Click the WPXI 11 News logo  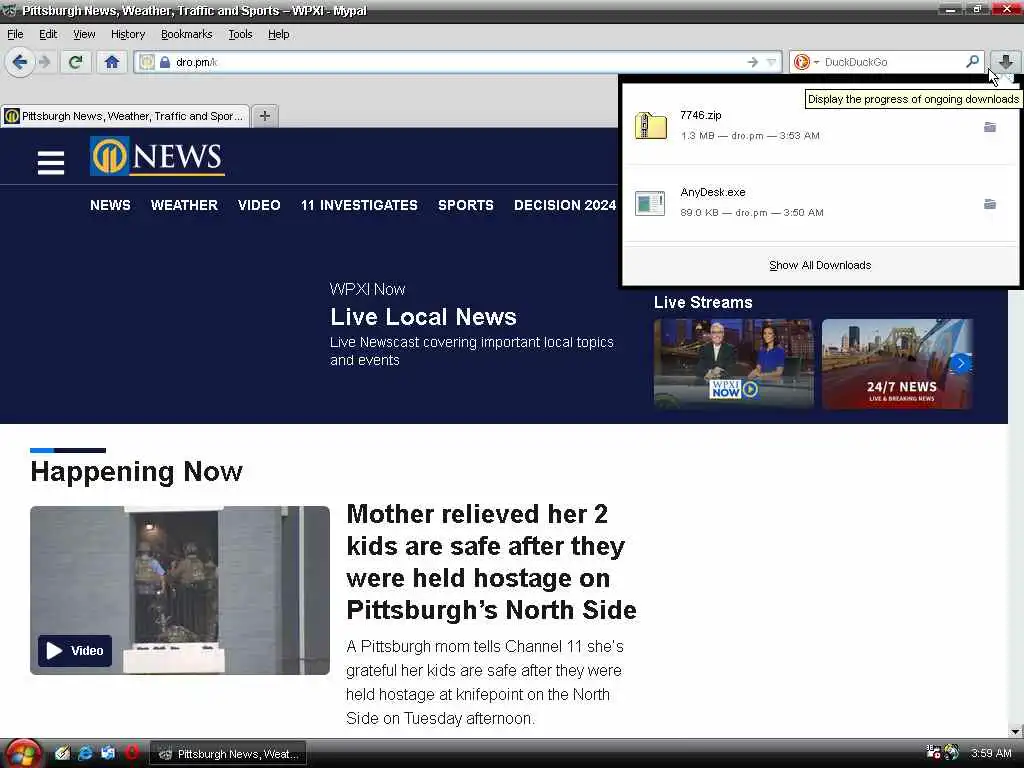pos(157,156)
